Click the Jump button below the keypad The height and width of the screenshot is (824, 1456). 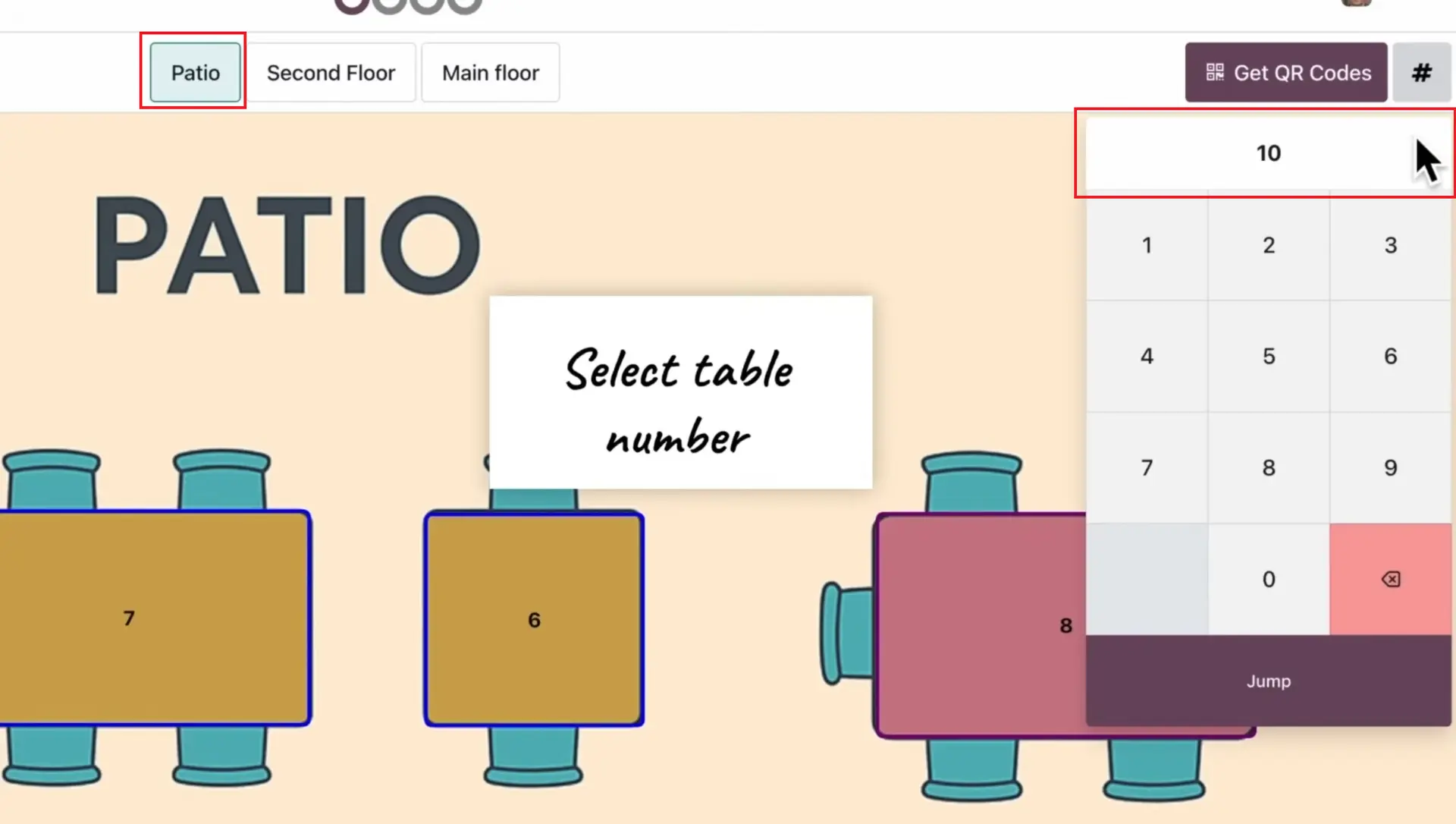pos(1269,681)
